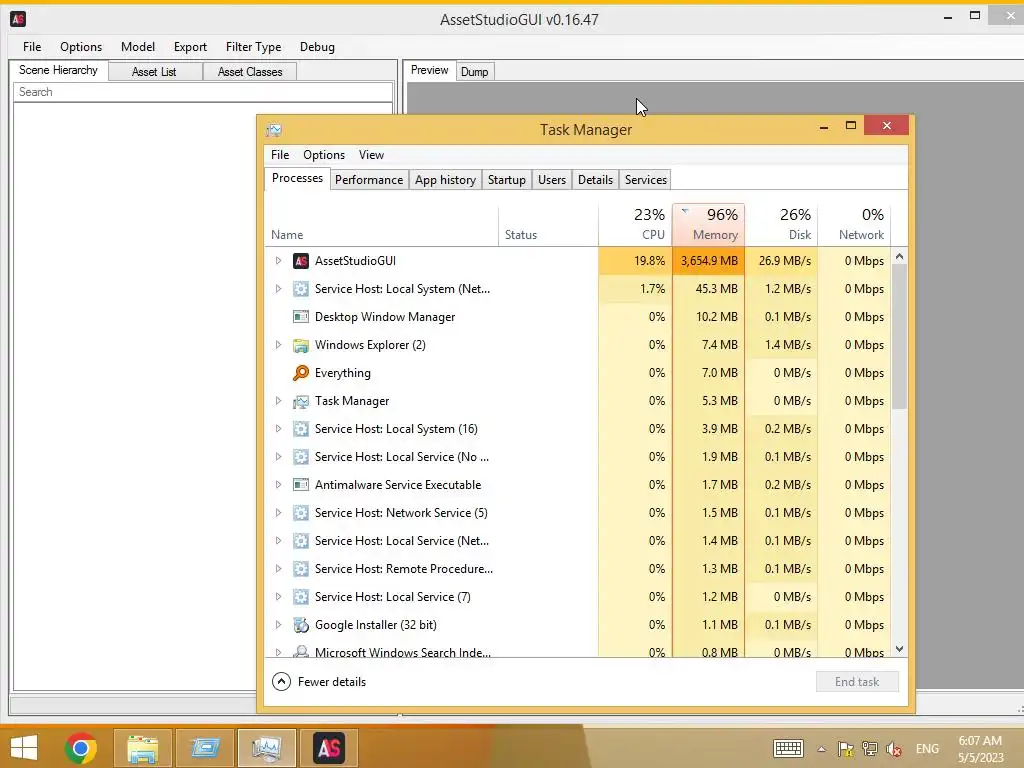Sort processes by Network column header

click(854, 224)
